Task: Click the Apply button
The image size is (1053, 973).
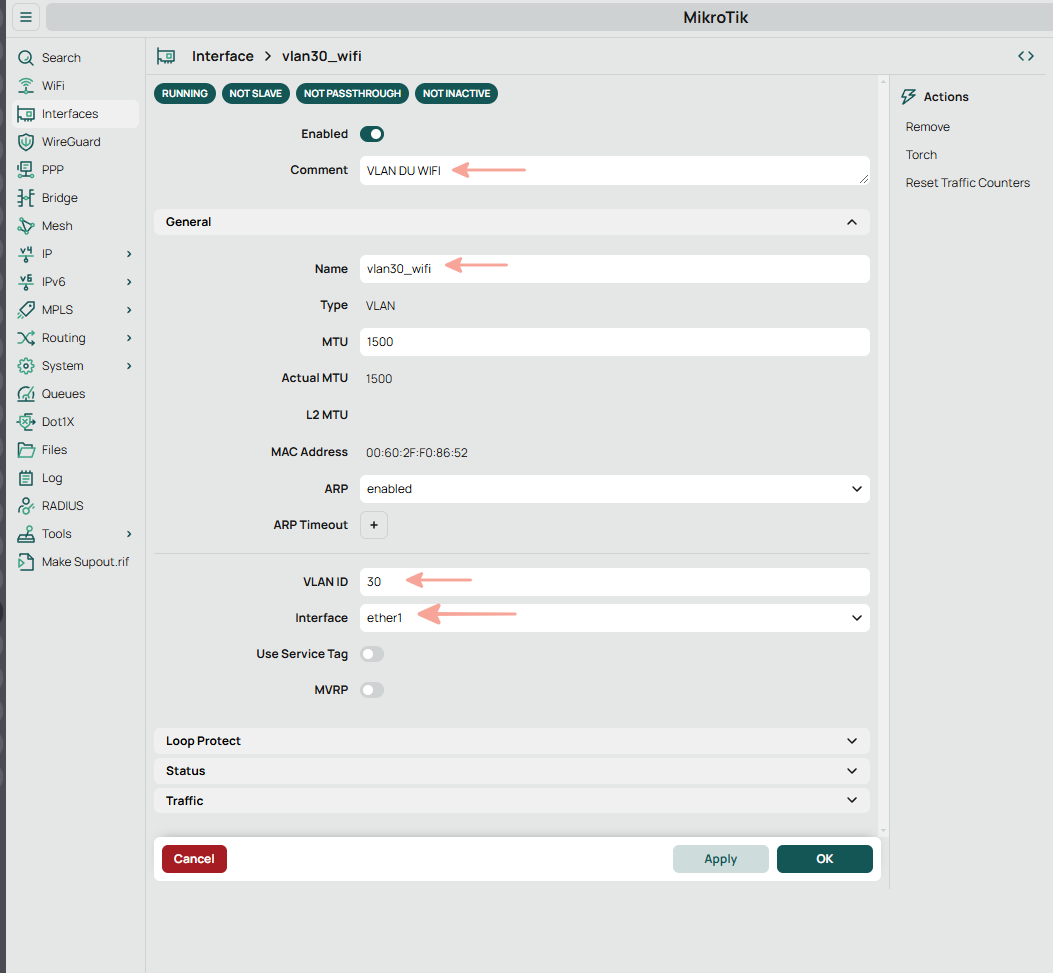Action: point(720,859)
